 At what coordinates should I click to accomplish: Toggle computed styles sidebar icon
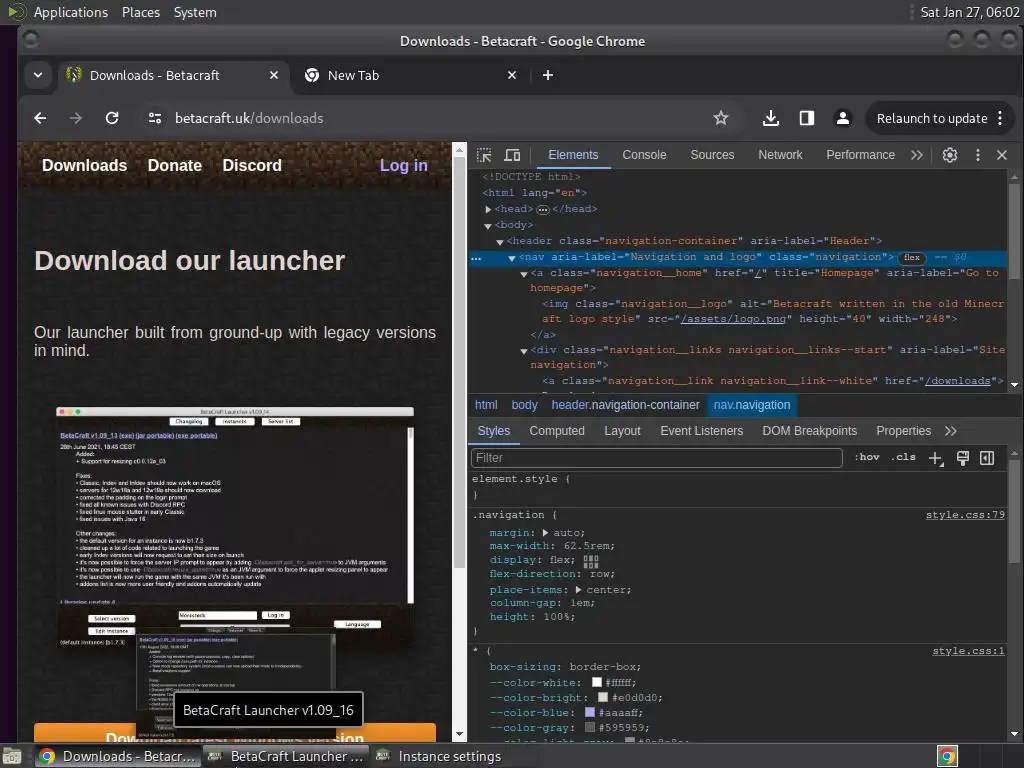(987, 458)
